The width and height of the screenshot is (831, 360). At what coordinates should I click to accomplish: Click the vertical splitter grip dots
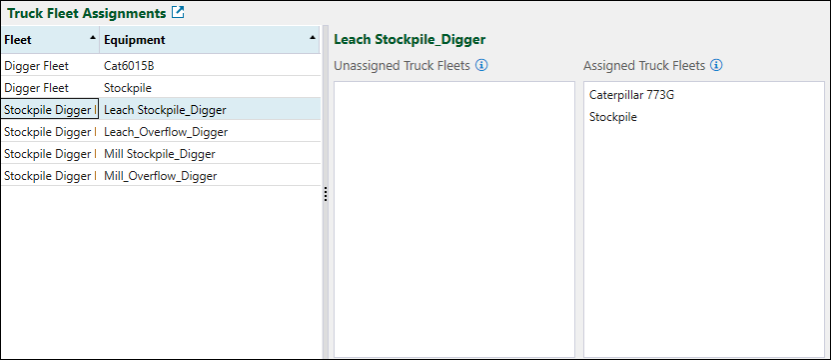click(x=325, y=194)
